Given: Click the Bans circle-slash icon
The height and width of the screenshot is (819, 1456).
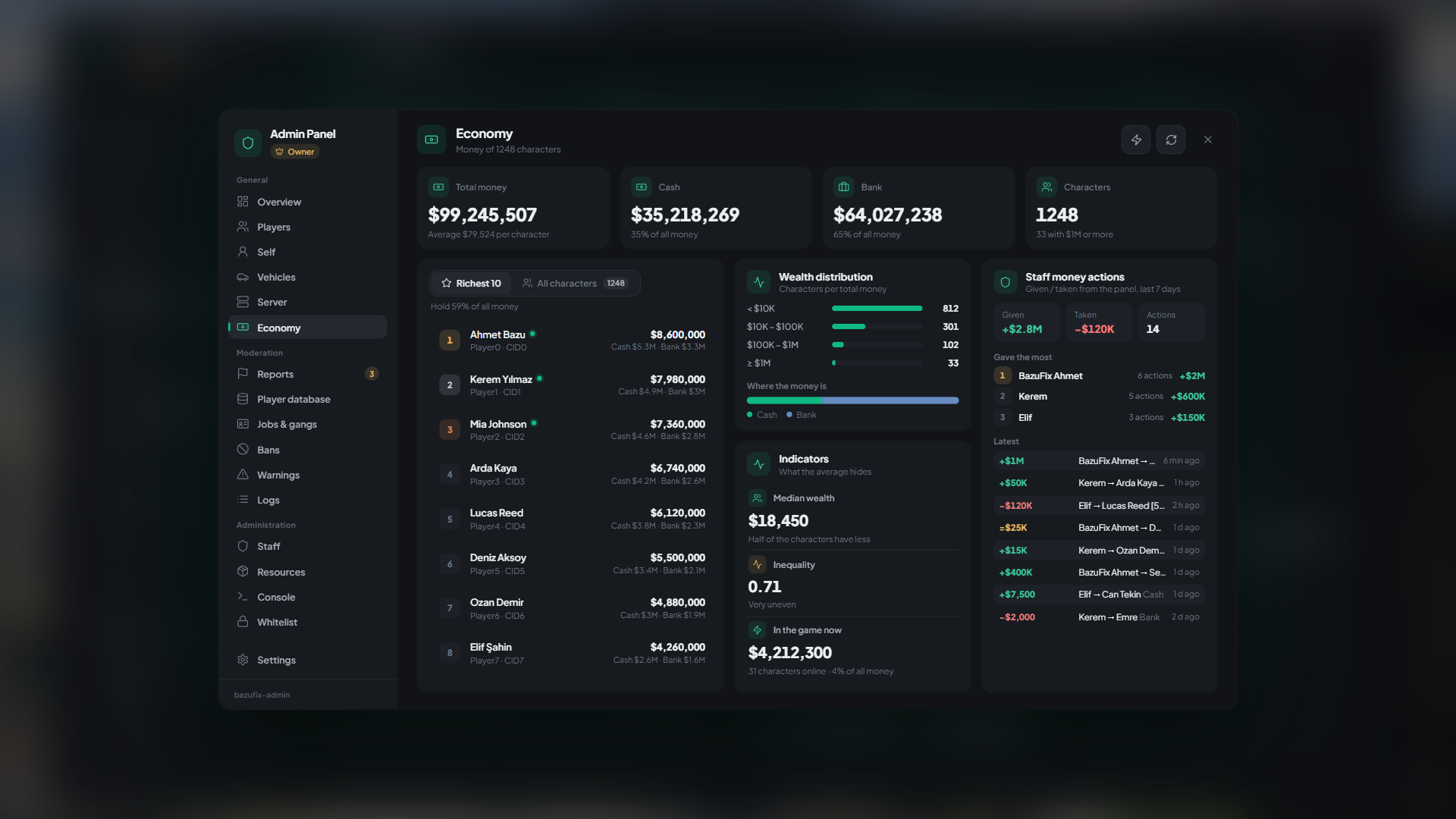Looking at the screenshot, I should (243, 450).
